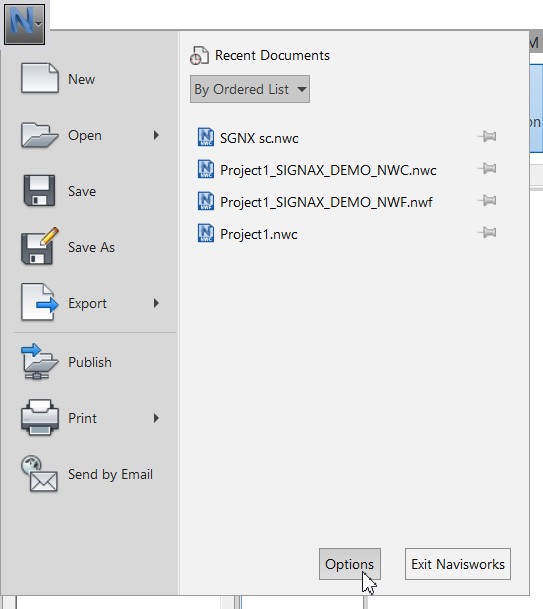Click the Save floppy disk icon
Screen dimensions: 543x609
point(39,190)
